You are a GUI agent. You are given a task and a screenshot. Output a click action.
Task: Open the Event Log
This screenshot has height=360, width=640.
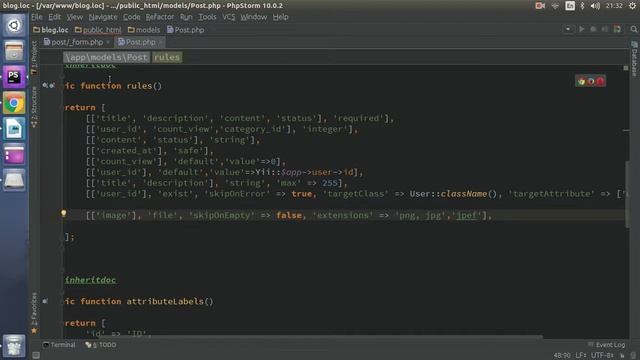click(606, 345)
